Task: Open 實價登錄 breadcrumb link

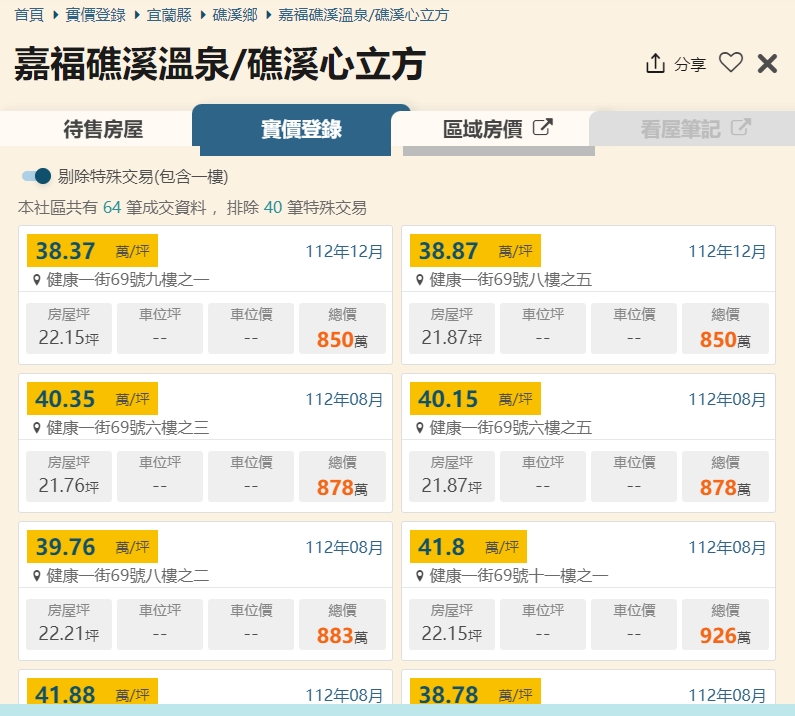Action: pos(95,15)
